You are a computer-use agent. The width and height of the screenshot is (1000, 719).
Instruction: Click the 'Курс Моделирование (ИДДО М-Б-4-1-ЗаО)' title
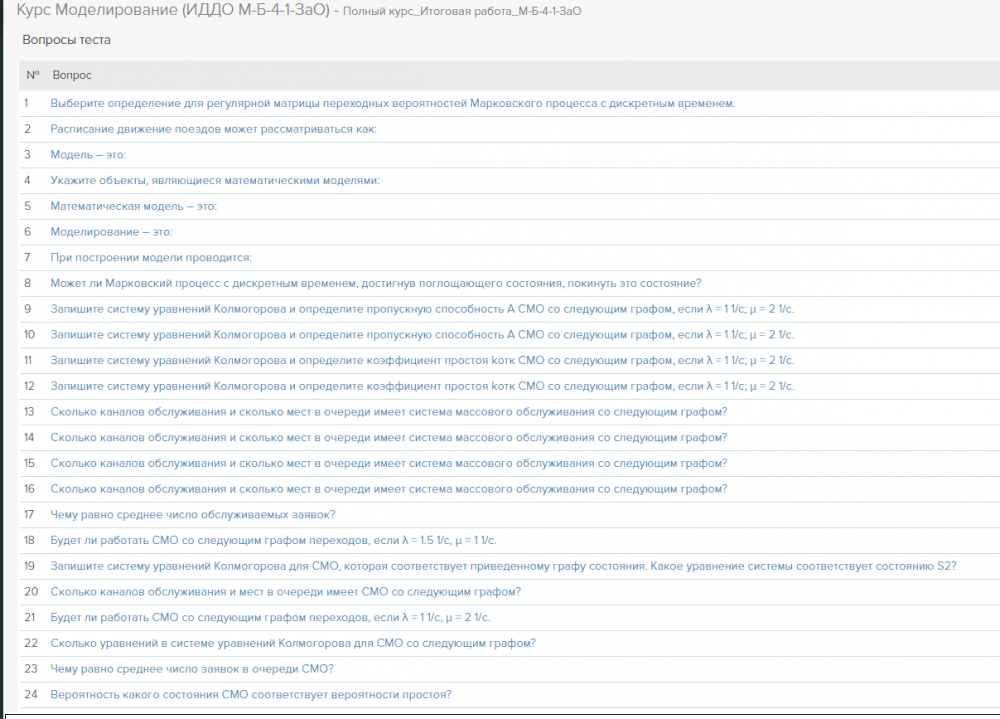(172, 10)
